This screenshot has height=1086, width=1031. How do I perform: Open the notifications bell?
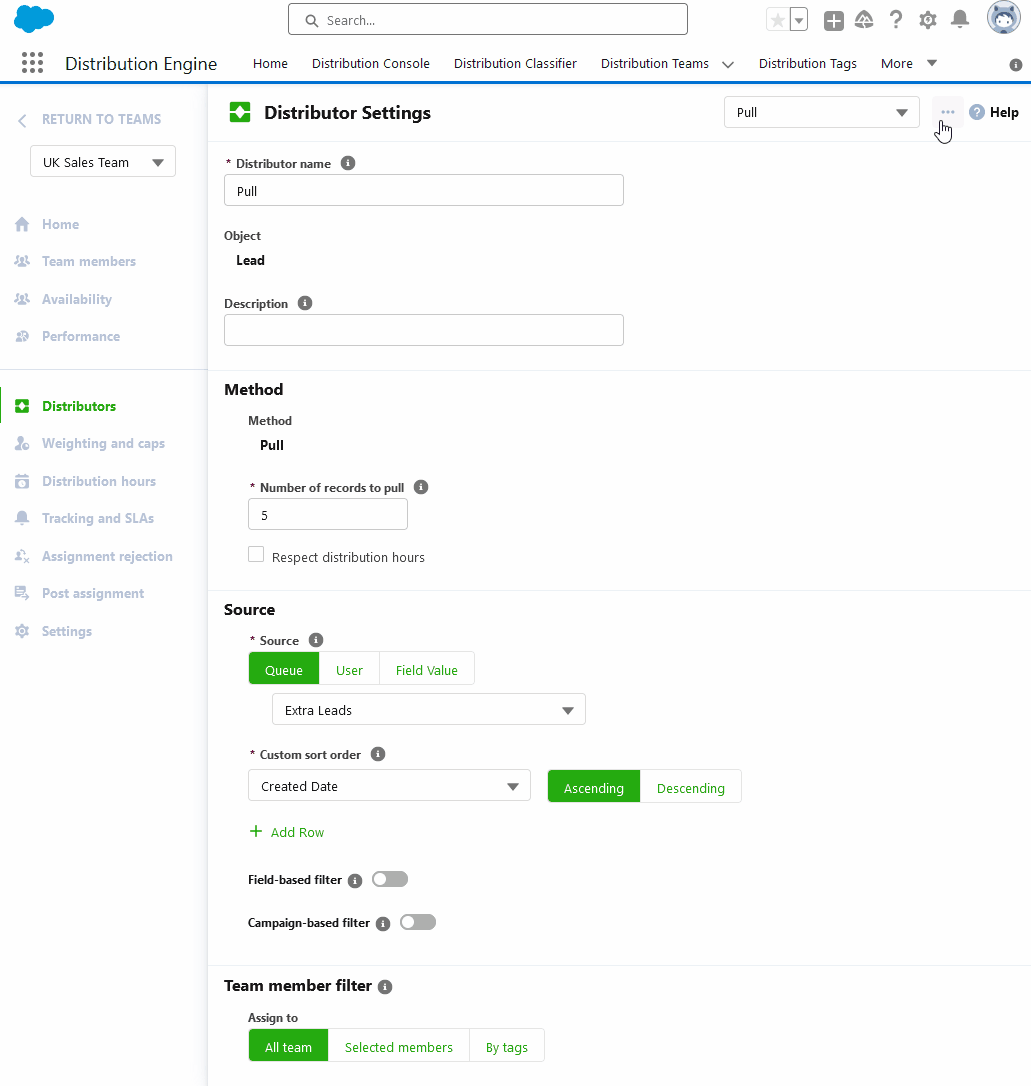pos(960,19)
